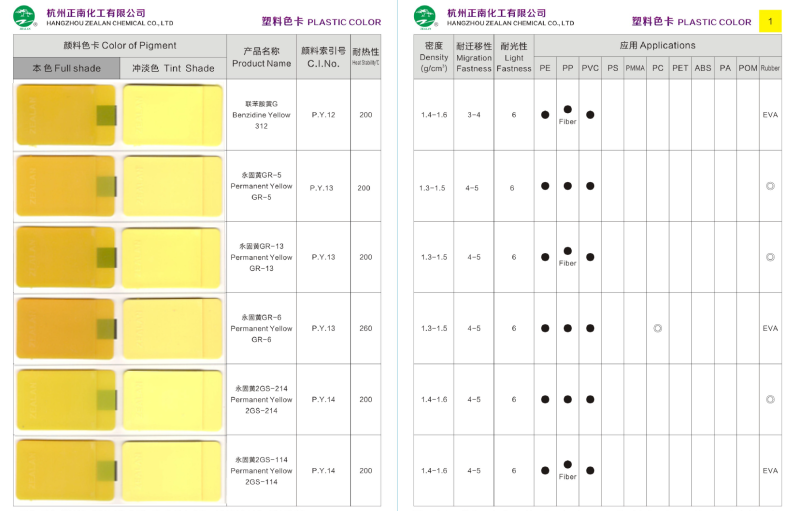Click the Density (g/cm³) column header
Image resolution: width=800 pixels, height=511 pixels.
(433, 57)
